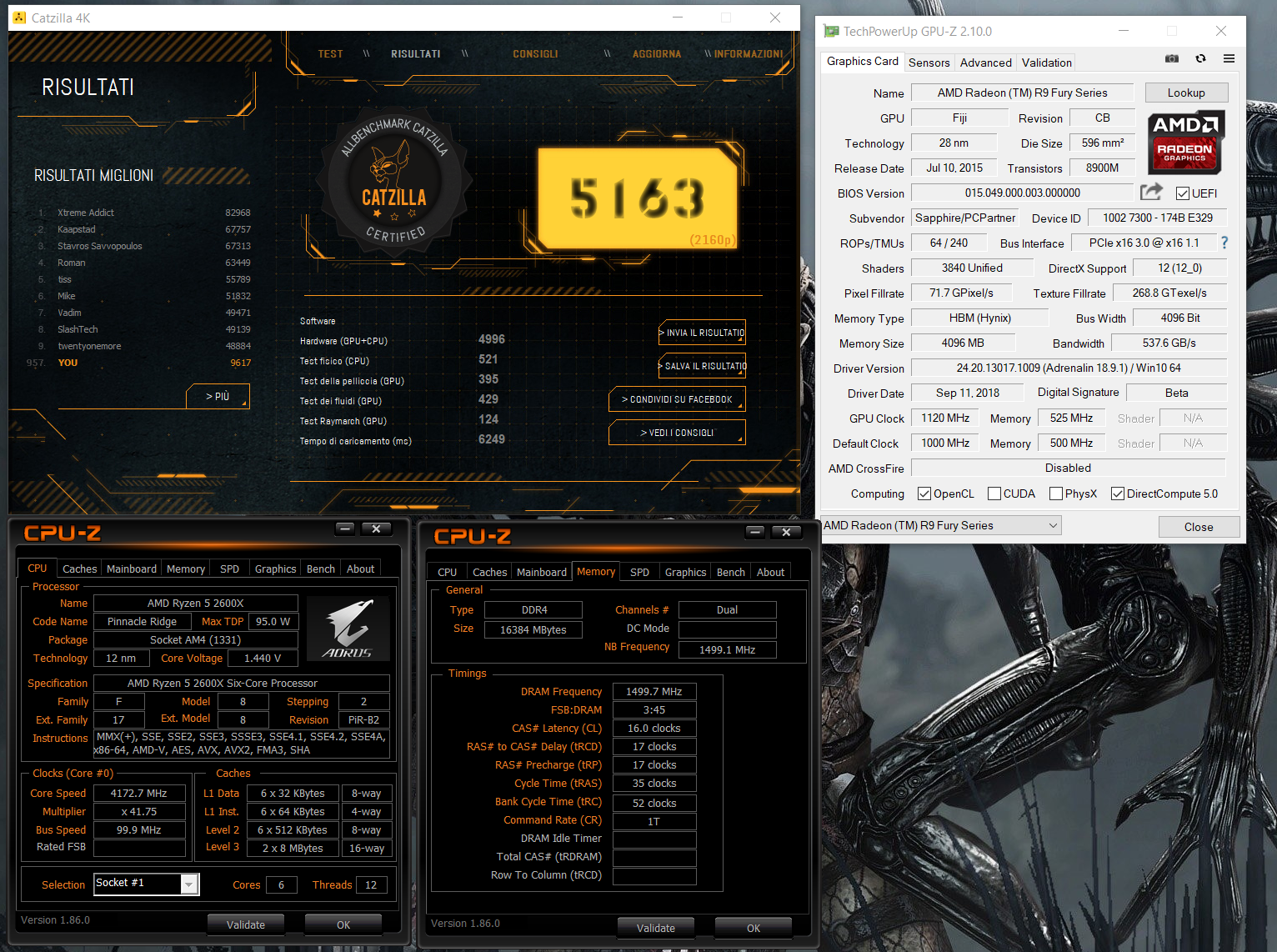Click the AORUS logo in CPU-Z
Viewport: 1277px width, 952px height.
[348, 629]
